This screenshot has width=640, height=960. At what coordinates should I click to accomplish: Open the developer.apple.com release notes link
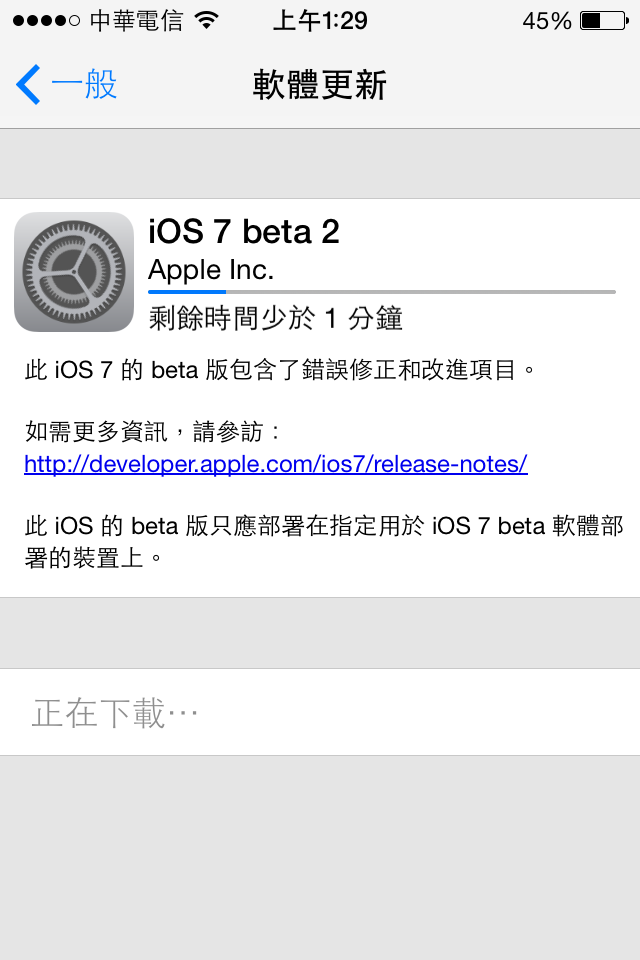[x=276, y=464]
